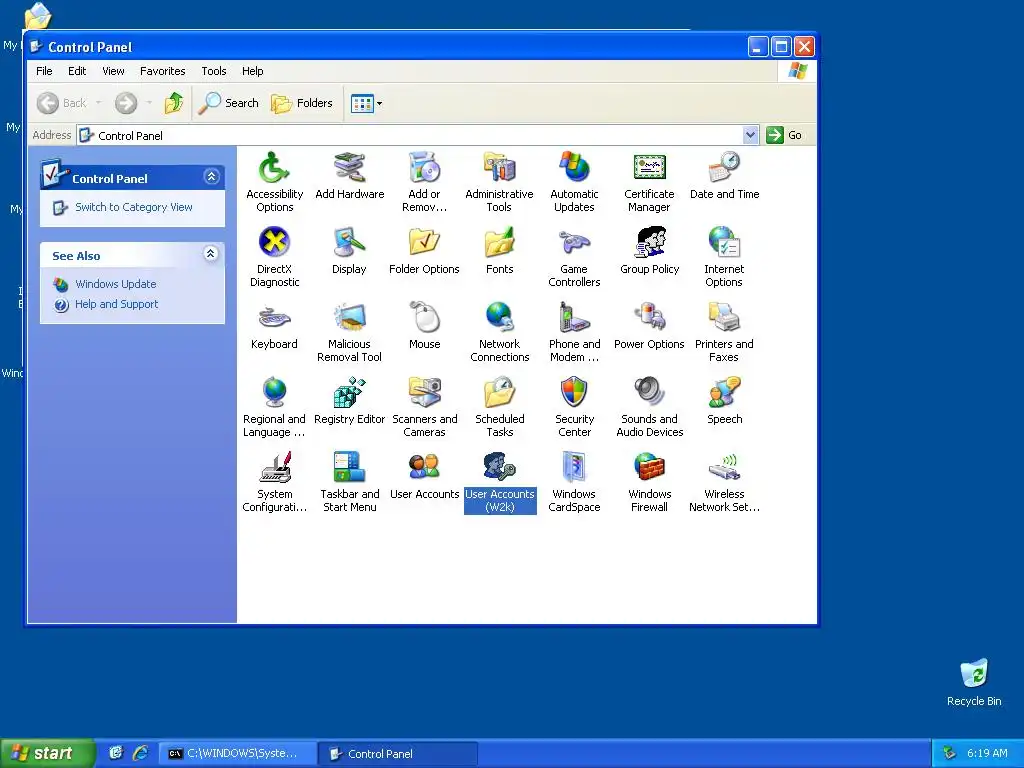Open Sounds and Audio Devices icon
Screen dimensions: 1024x768
[x=649, y=393]
